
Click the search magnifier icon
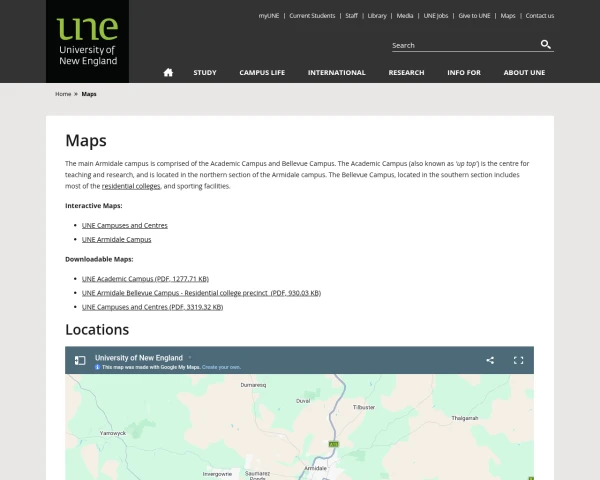[546, 44]
